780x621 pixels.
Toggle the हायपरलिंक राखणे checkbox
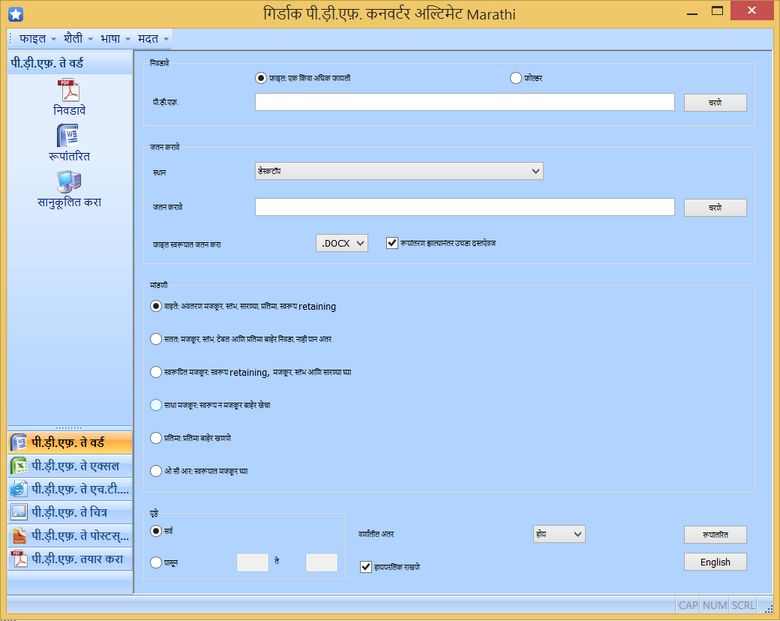[366, 566]
